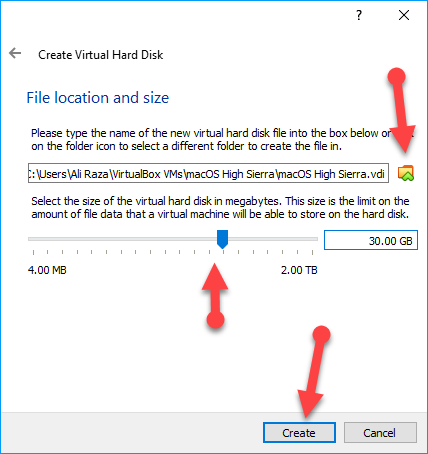Open the folder browse icon beside file path

click(x=406, y=173)
